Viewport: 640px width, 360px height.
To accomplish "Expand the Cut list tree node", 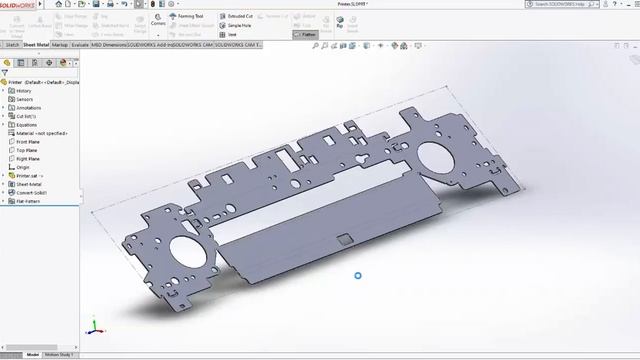I will (x=3, y=116).
